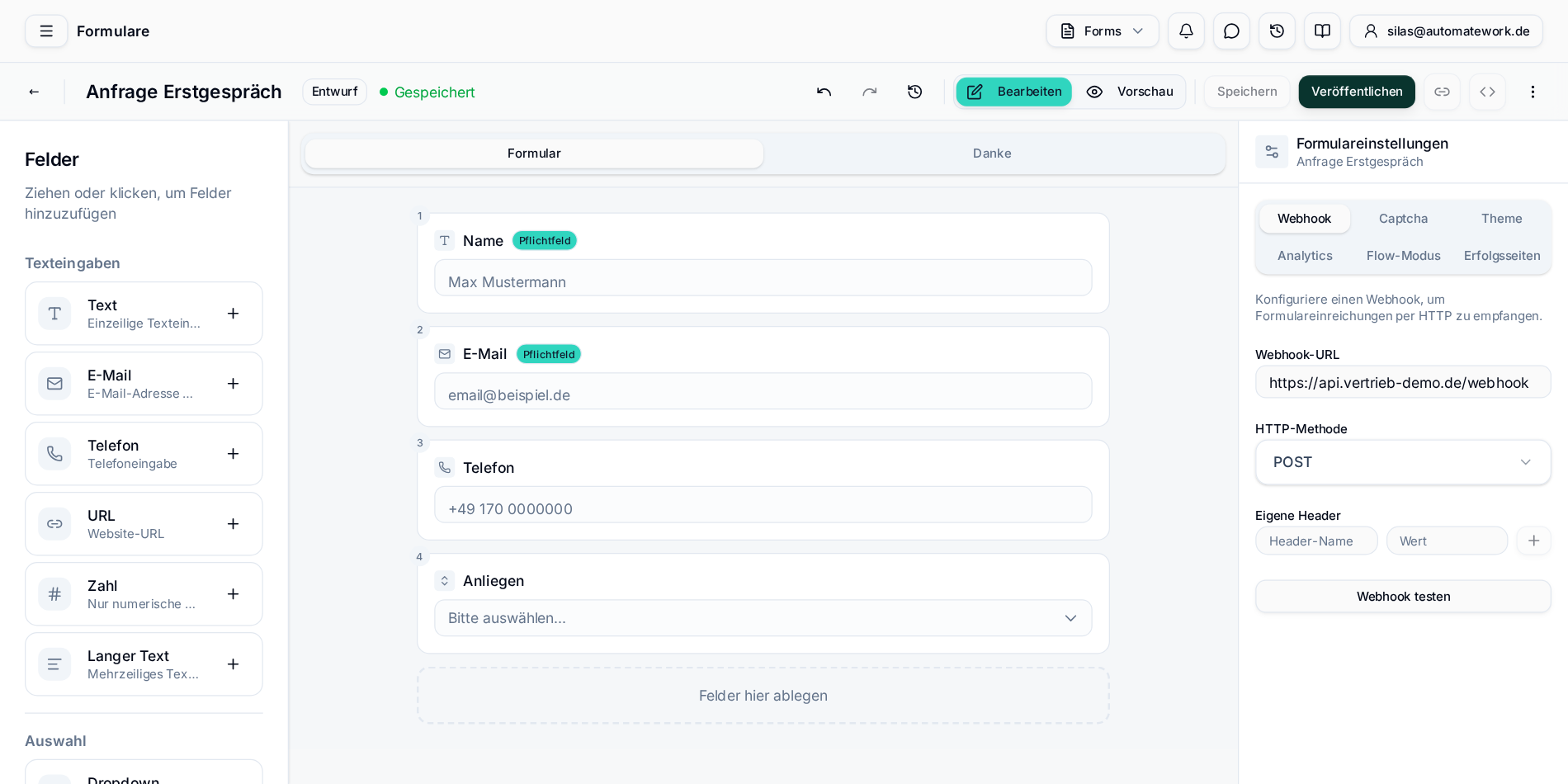Open version history in the editor toolbar
The height and width of the screenshot is (784, 1568).
point(914,92)
